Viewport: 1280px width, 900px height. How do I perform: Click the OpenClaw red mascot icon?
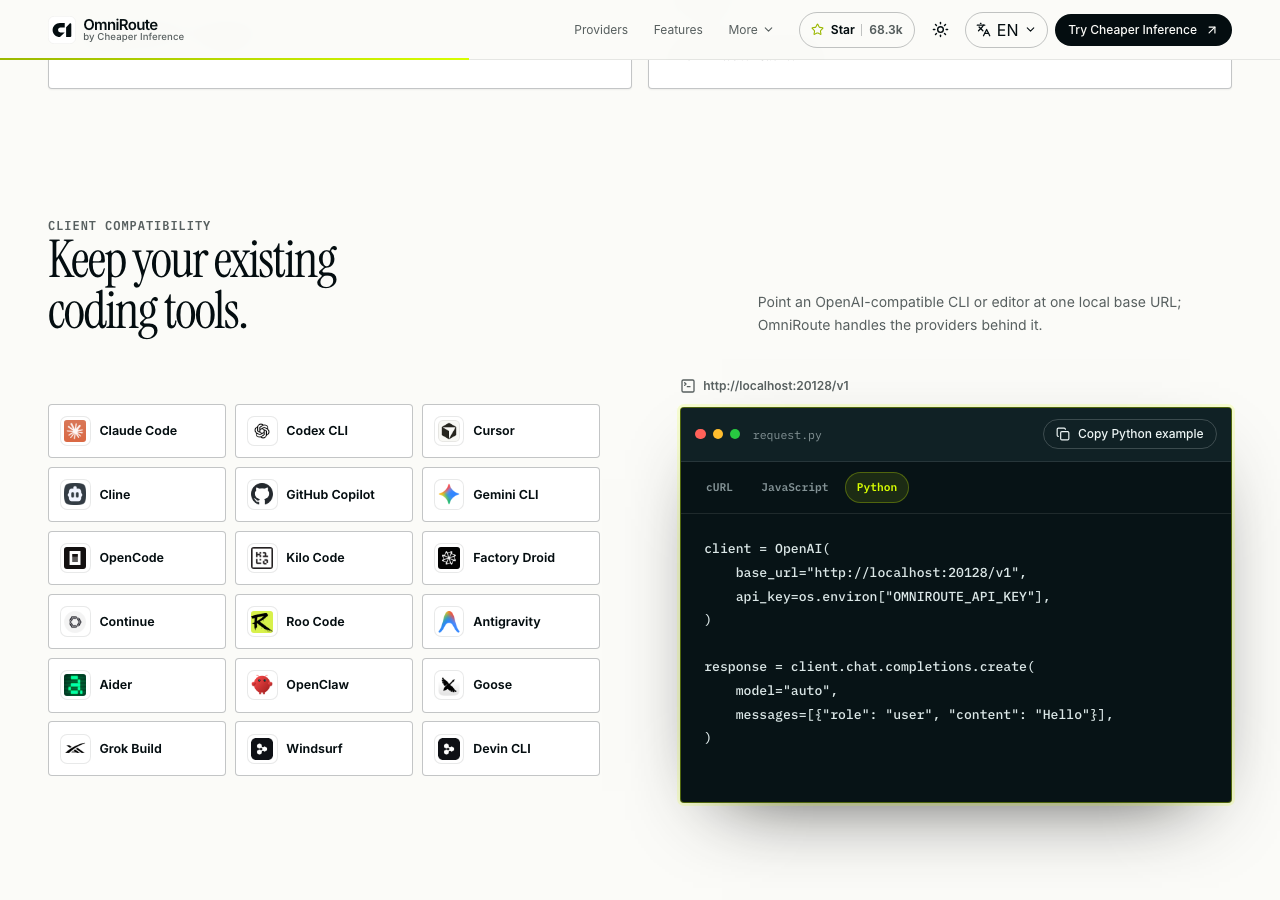click(x=262, y=685)
